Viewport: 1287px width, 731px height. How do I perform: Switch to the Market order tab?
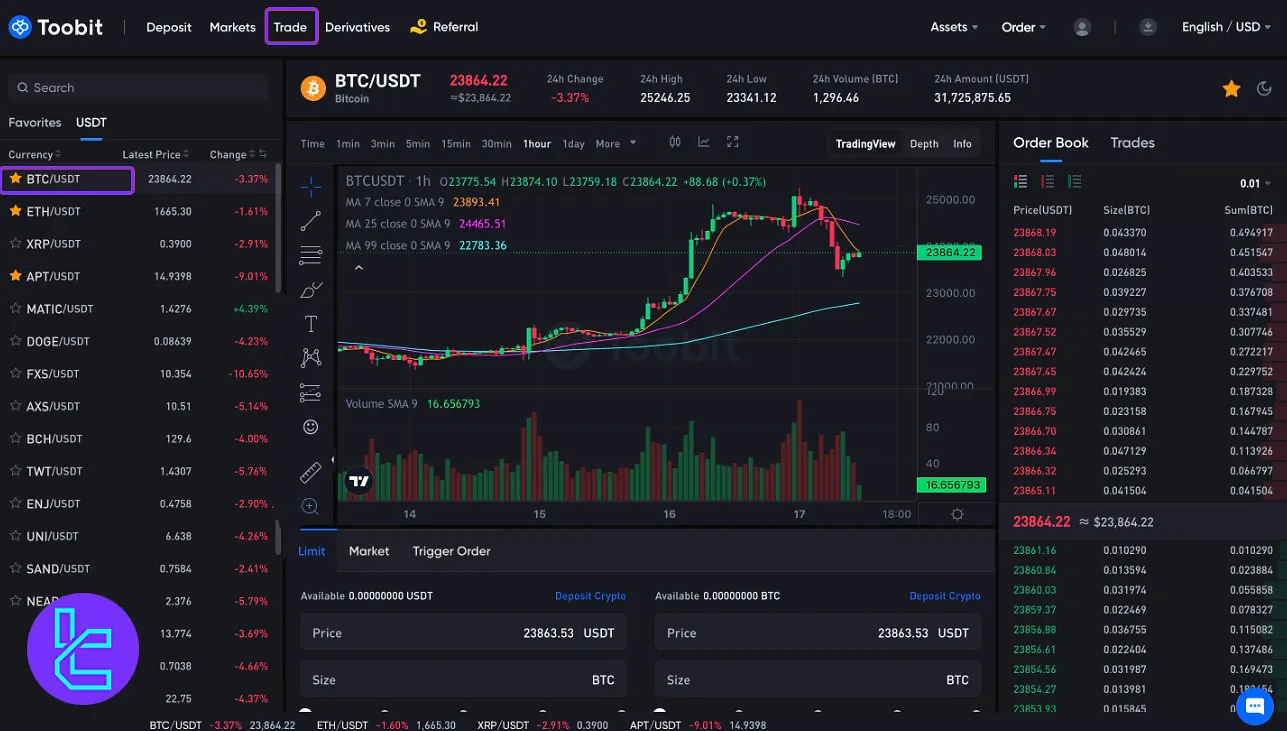[369, 551]
